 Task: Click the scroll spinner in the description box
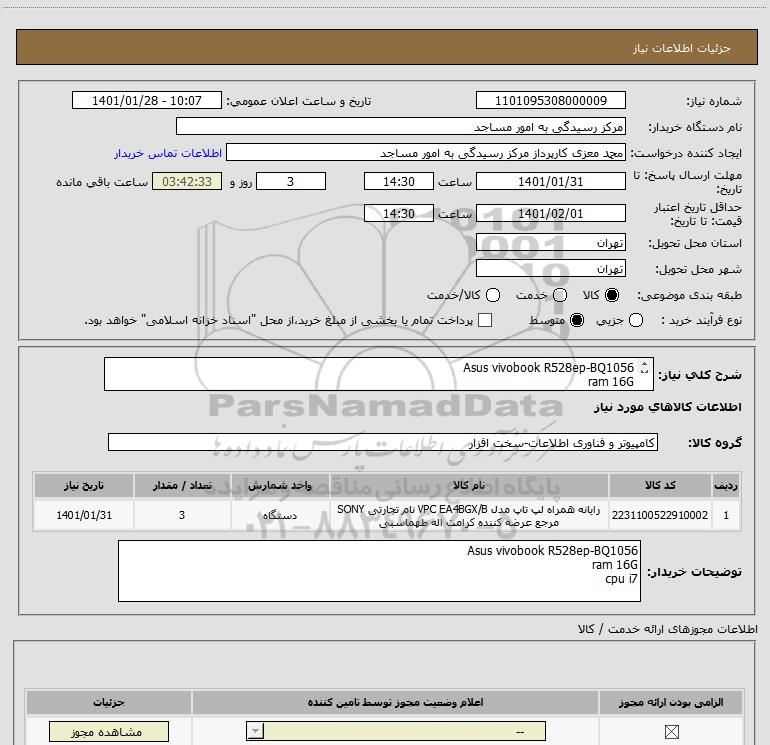(x=644, y=367)
